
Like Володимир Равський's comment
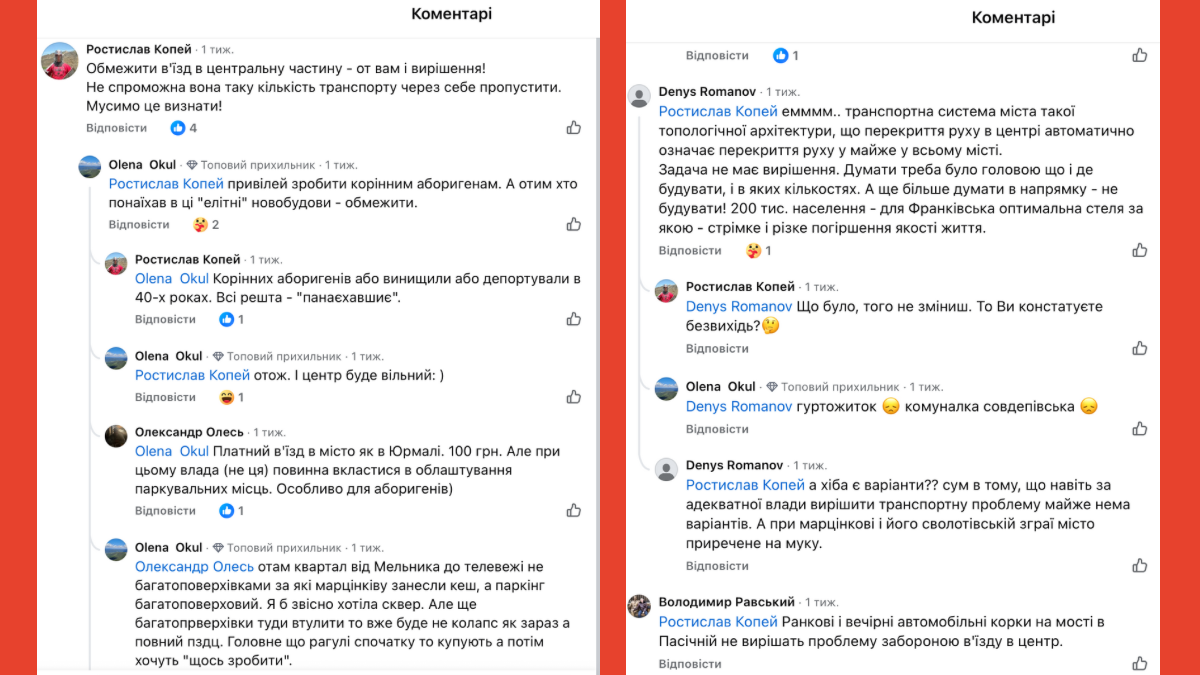1140,664
